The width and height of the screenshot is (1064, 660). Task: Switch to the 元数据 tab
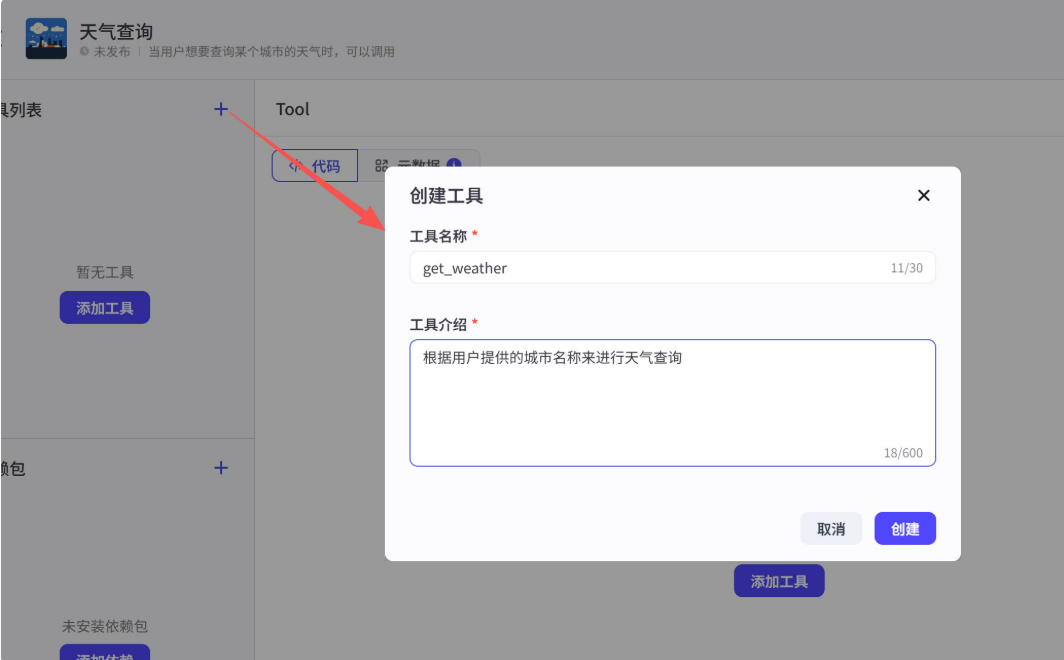tap(419, 165)
